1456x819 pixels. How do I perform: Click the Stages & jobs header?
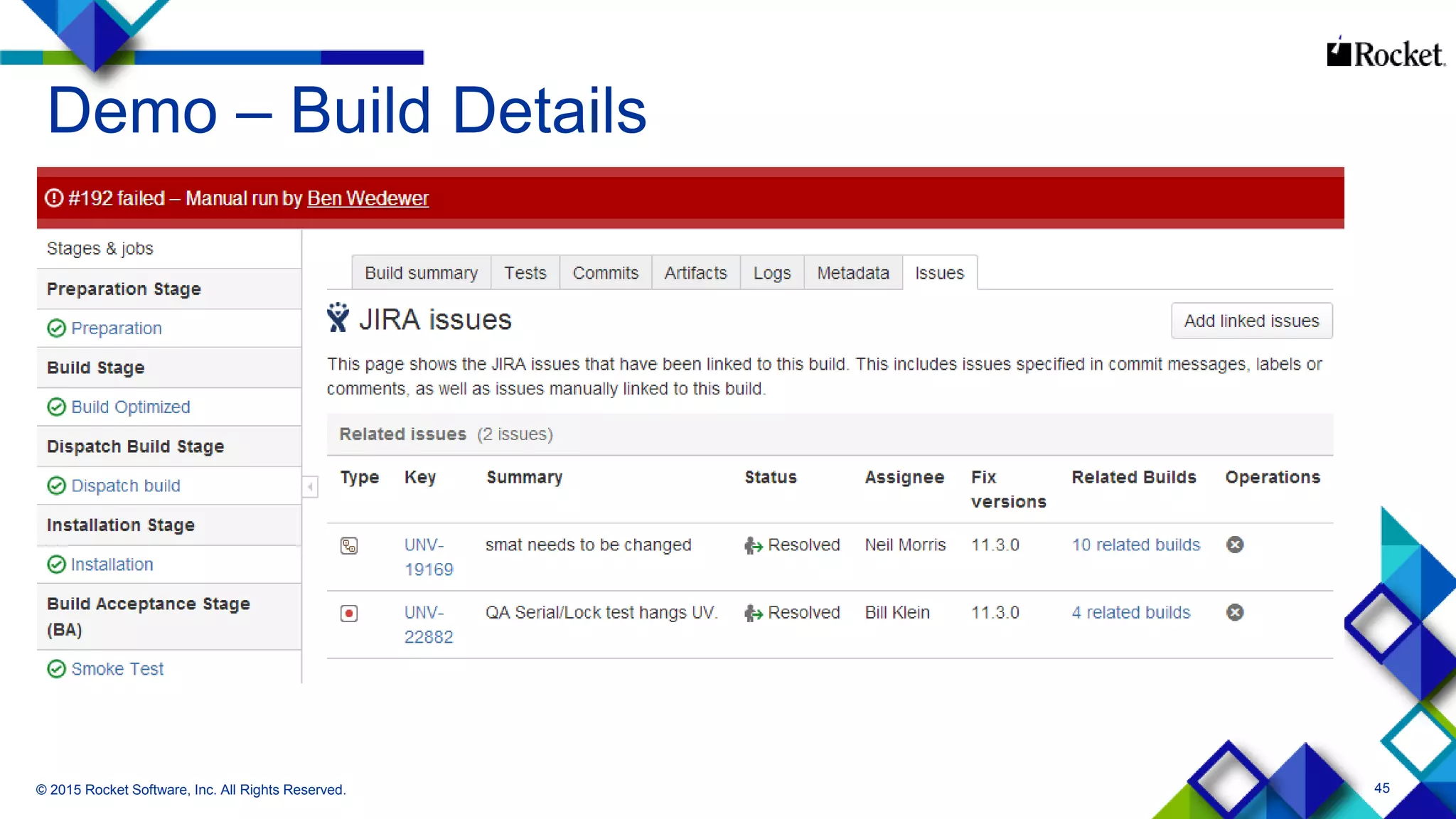(100, 249)
